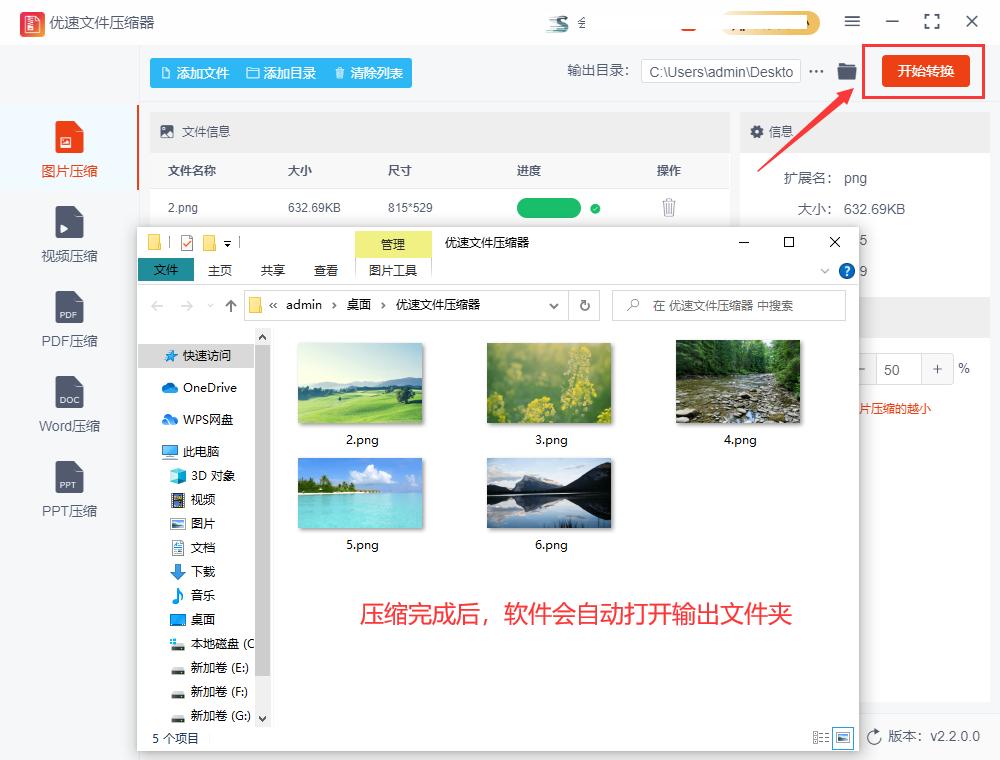Browse output directory with the folder icon
This screenshot has height=760, width=1000.
845,71
